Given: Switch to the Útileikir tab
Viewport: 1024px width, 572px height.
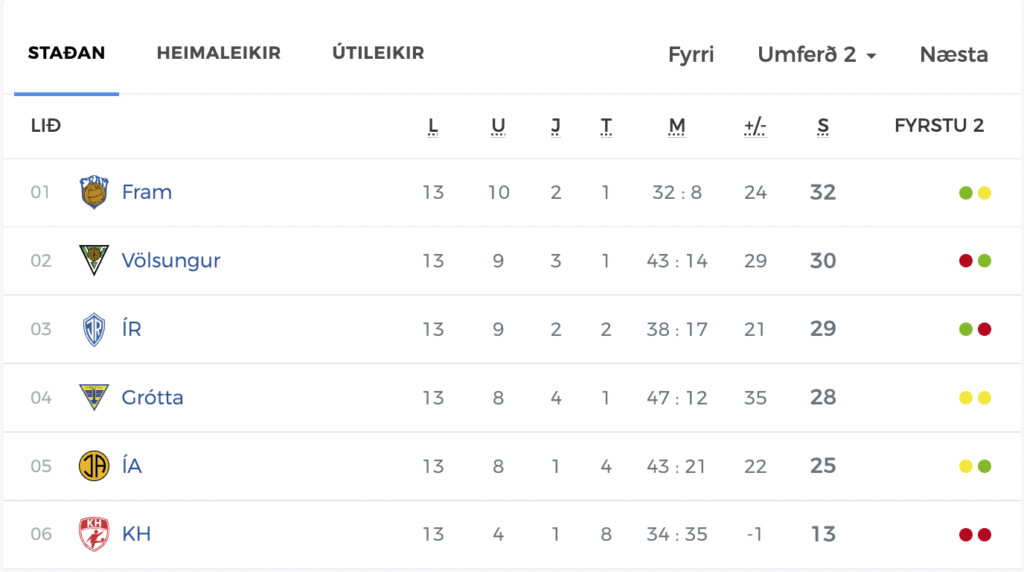Looking at the screenshot, I should [378, 53].
